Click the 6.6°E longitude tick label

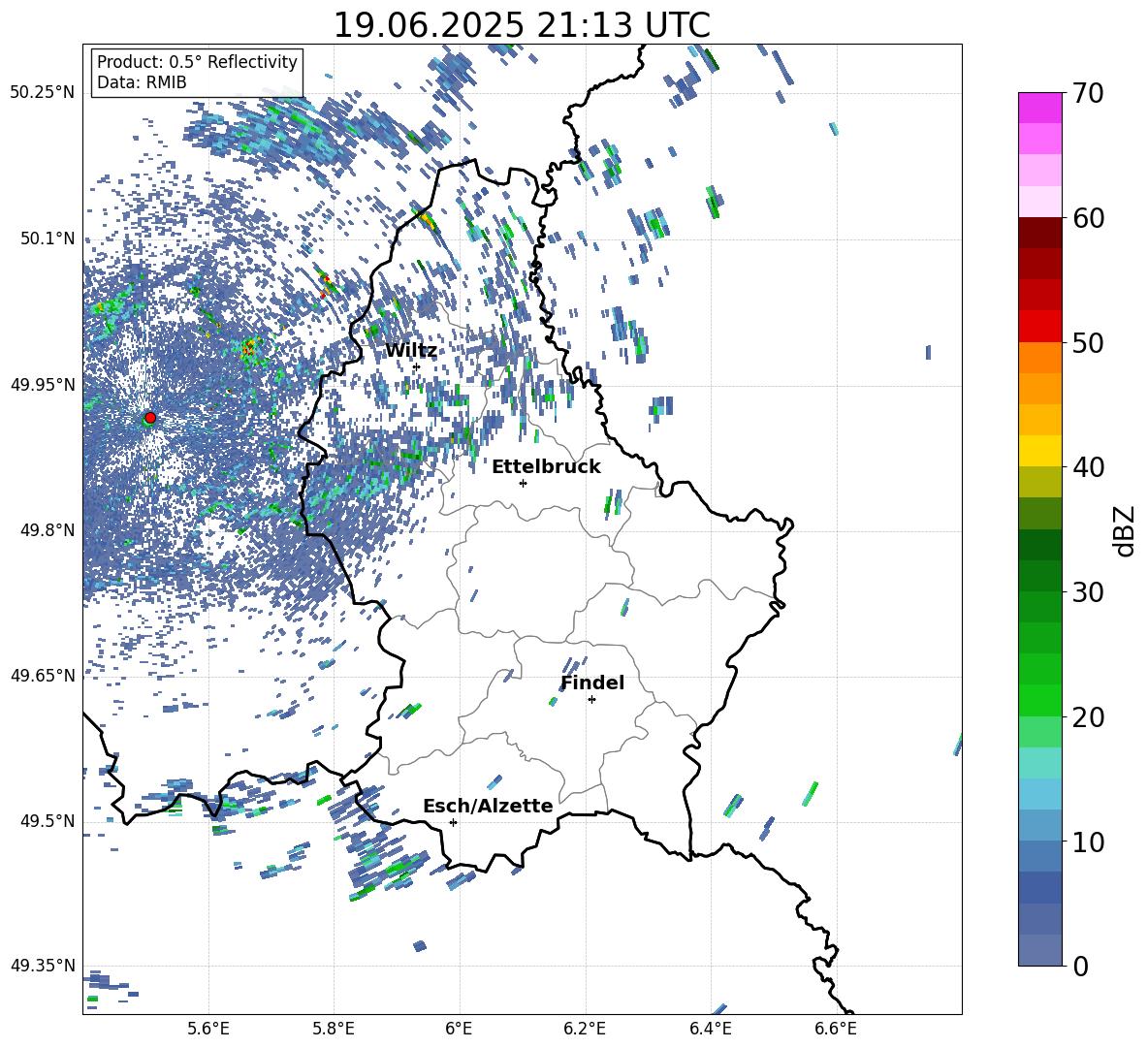click(x=836, y=1030)
